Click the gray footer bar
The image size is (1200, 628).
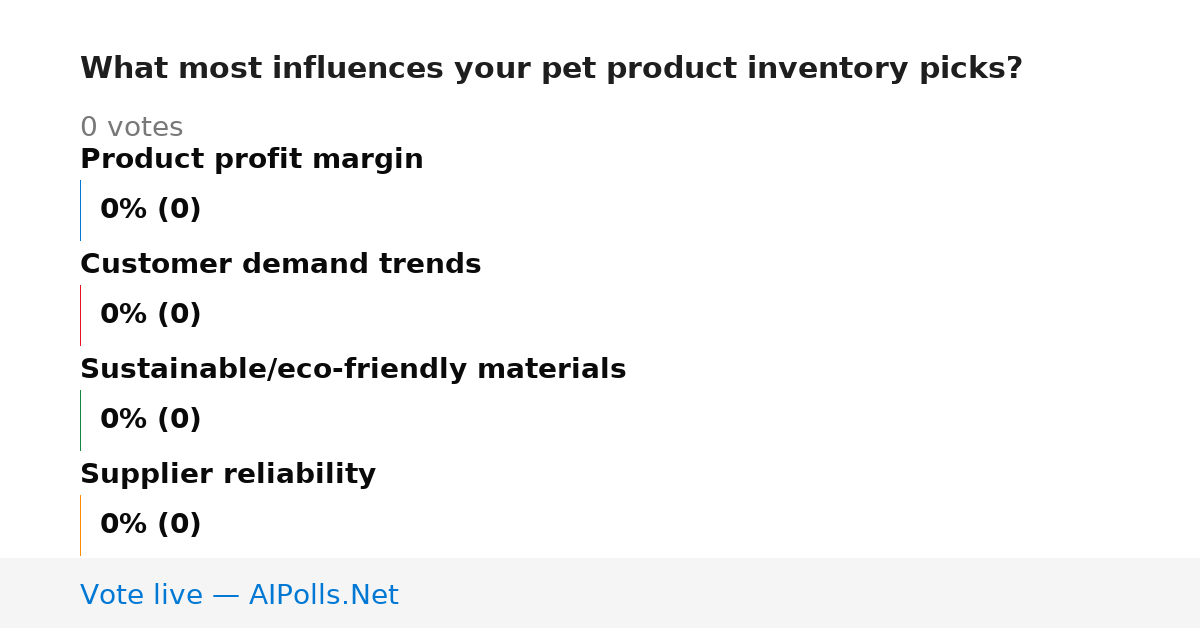pos(600,593)
